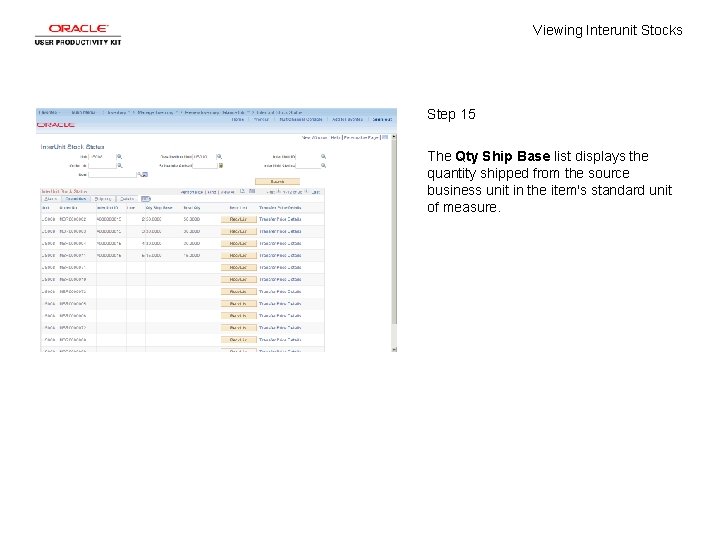Click the Oracle logo in the page header
Image resolution: width=720 pixels, height=540 pixels.
pos(56,124)
